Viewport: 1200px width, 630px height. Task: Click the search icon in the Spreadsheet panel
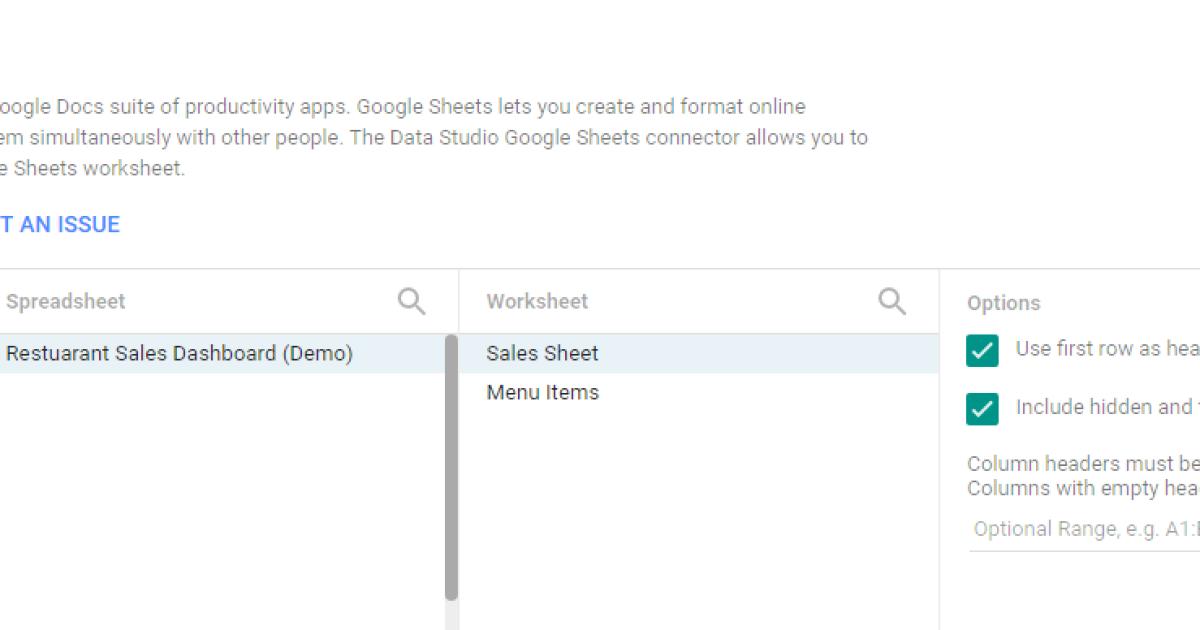(x=410, y=300)
